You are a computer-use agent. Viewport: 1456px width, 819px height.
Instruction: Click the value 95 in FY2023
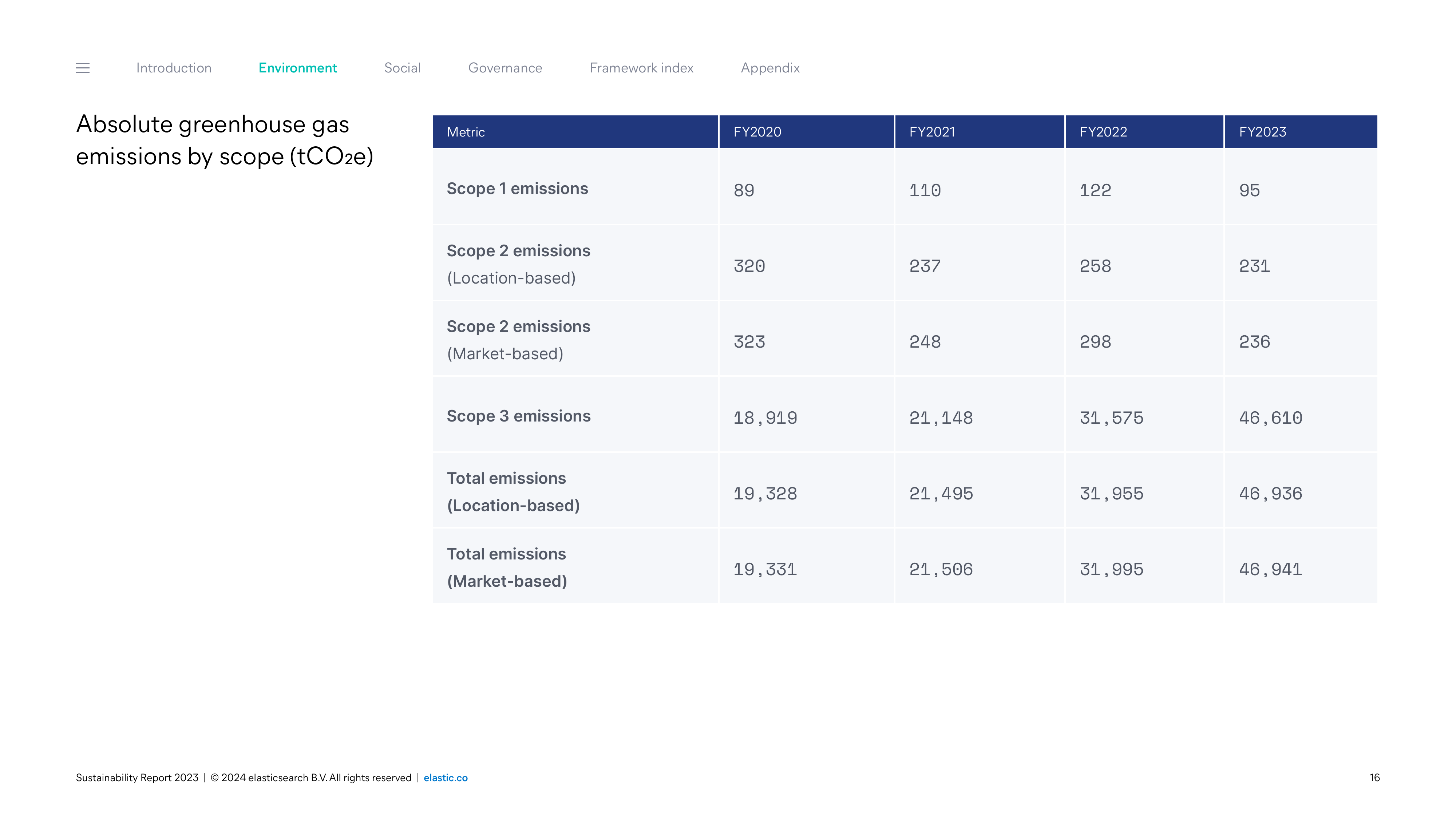(x=1249, y=190)
